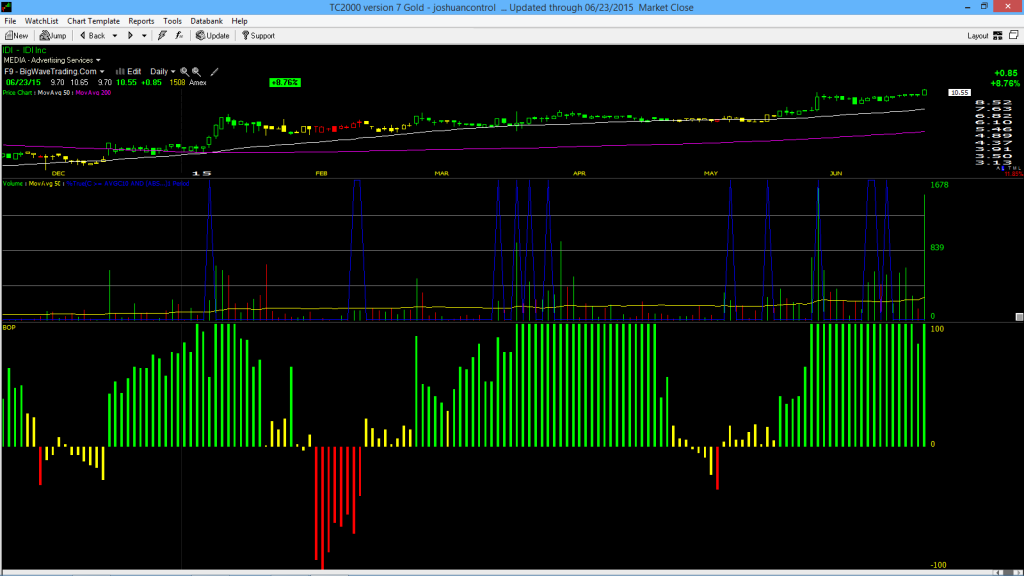
Task: Click the yellow MovAvg 50 volume legend
Action: tap(44, 184)
